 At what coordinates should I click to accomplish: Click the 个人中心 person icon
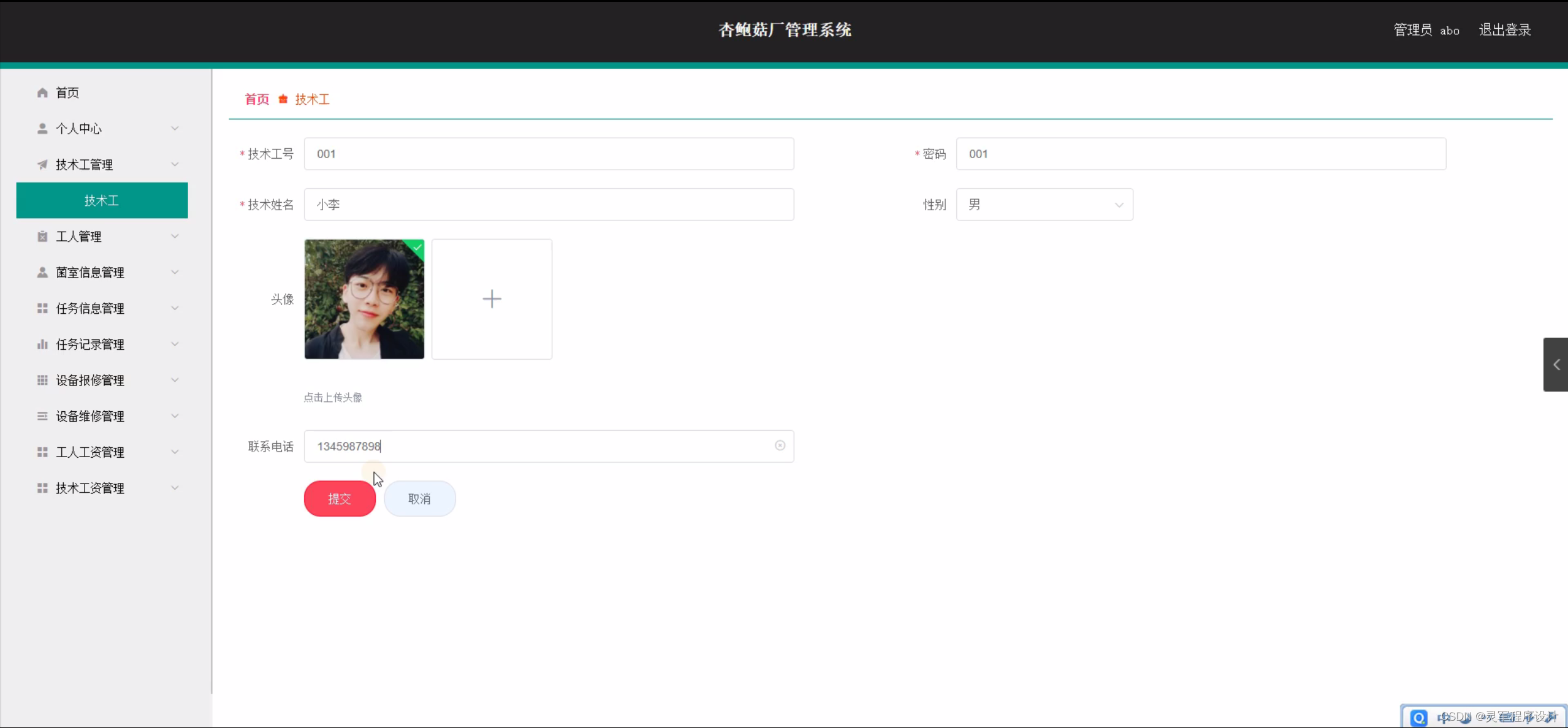(x=42, y=128)
